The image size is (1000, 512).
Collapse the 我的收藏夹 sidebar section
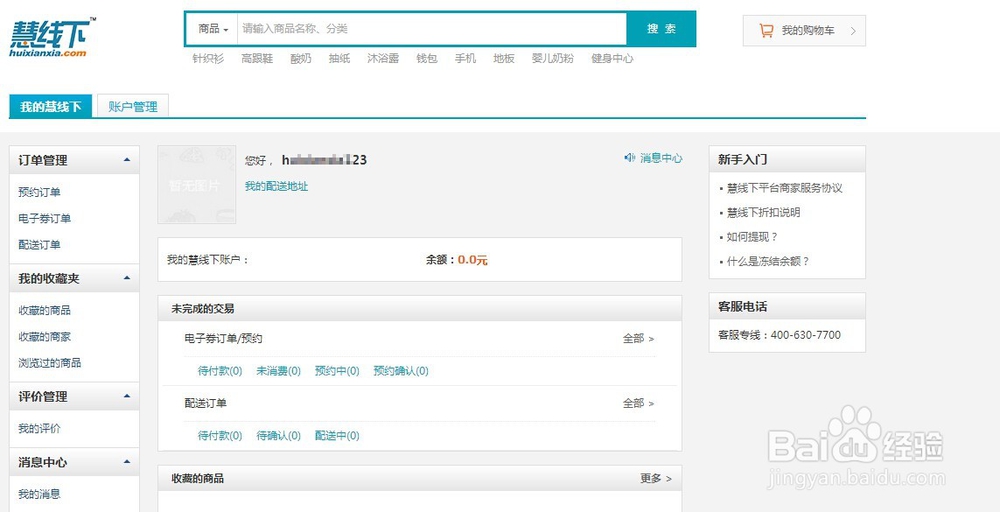[127, 278]
